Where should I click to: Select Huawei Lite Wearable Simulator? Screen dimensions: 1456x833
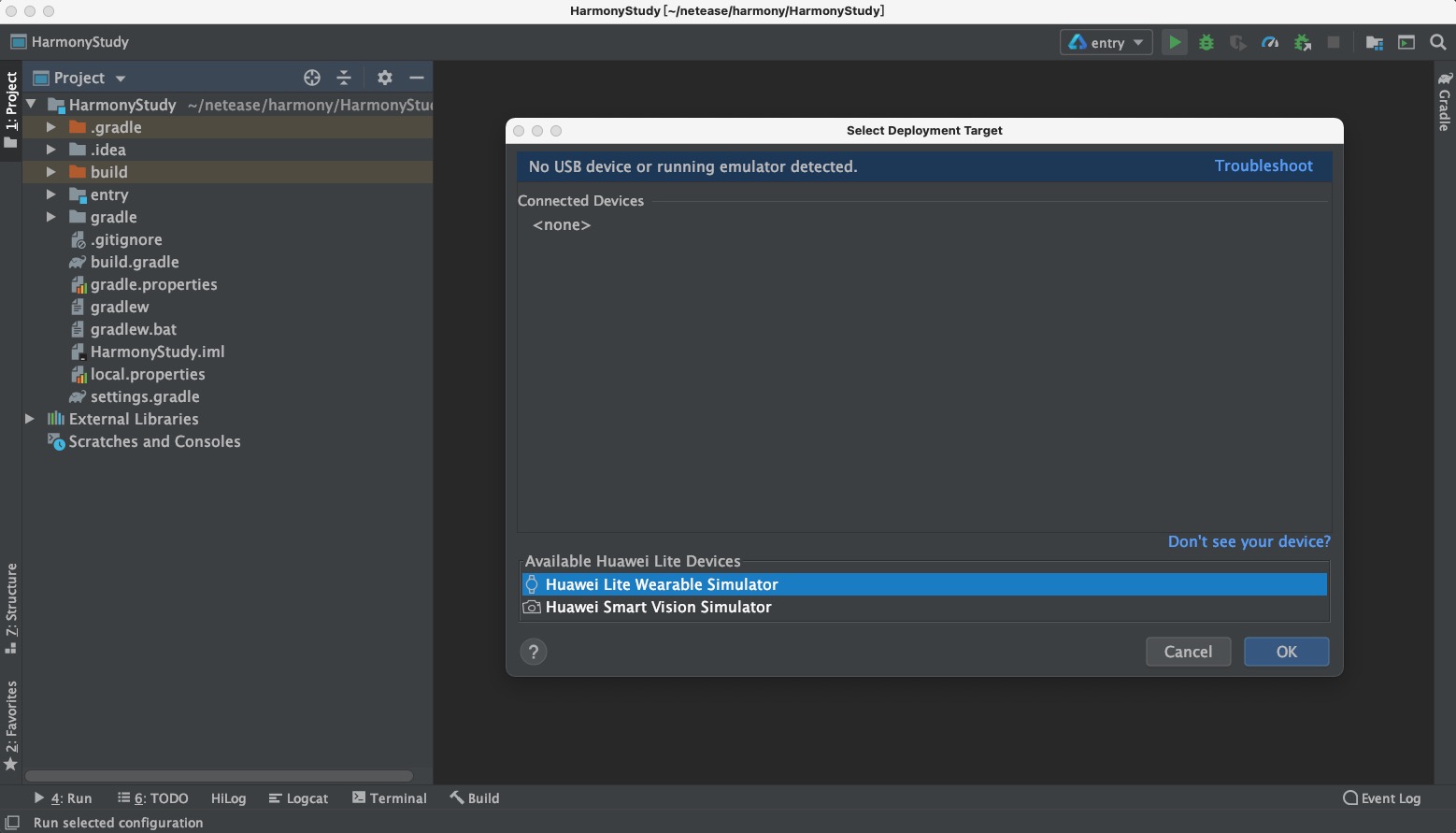pyautogui.click(x=924, y=584)
